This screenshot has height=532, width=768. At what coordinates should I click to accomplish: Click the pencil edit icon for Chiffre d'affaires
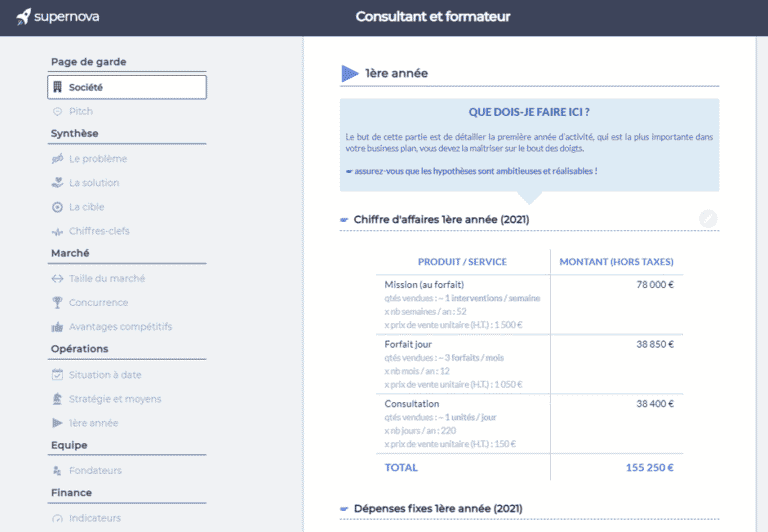(x=708, y=219)
